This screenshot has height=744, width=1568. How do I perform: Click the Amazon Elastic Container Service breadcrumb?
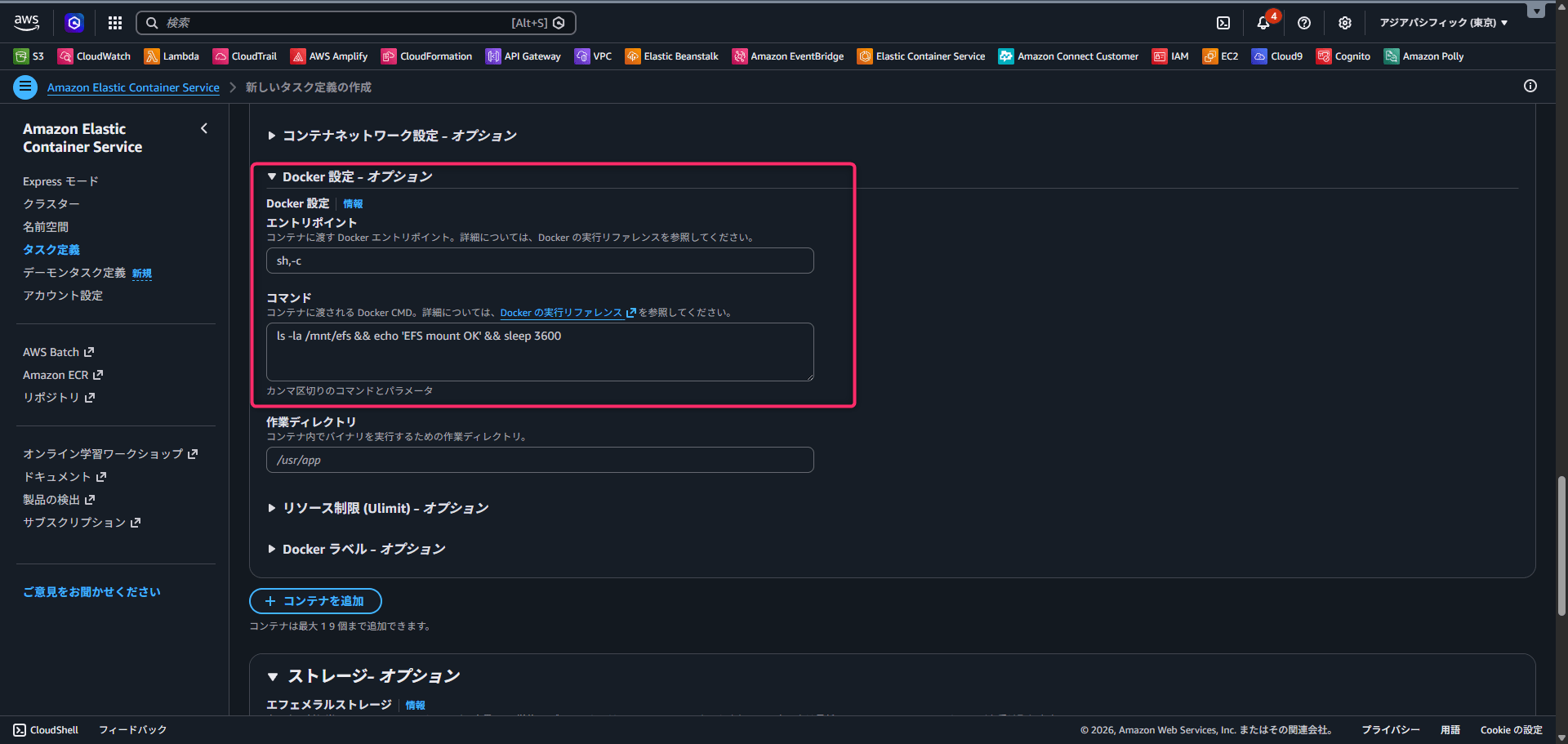133,87
